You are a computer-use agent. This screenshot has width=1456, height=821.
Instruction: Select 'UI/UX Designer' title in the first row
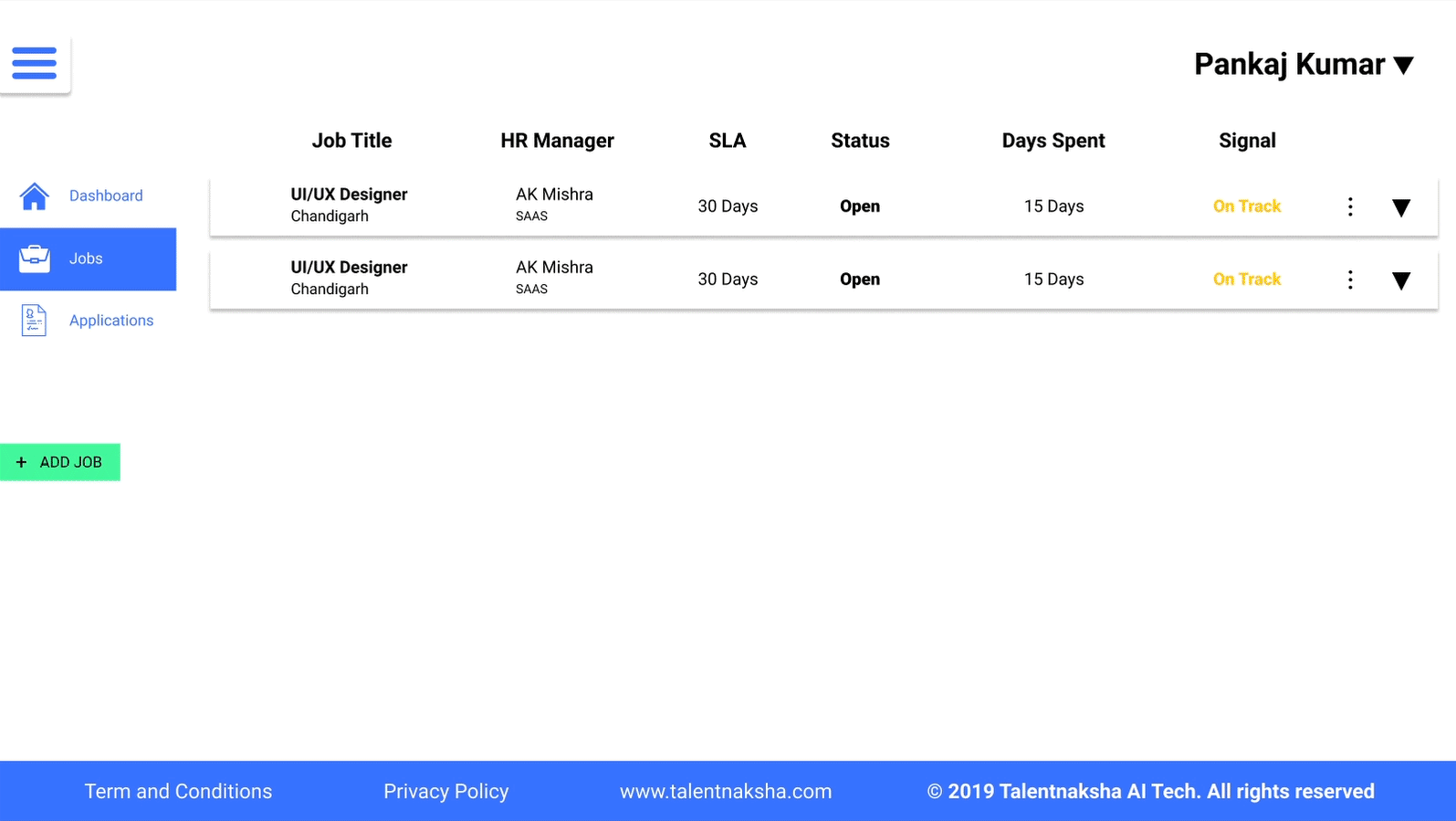[349, 195]
